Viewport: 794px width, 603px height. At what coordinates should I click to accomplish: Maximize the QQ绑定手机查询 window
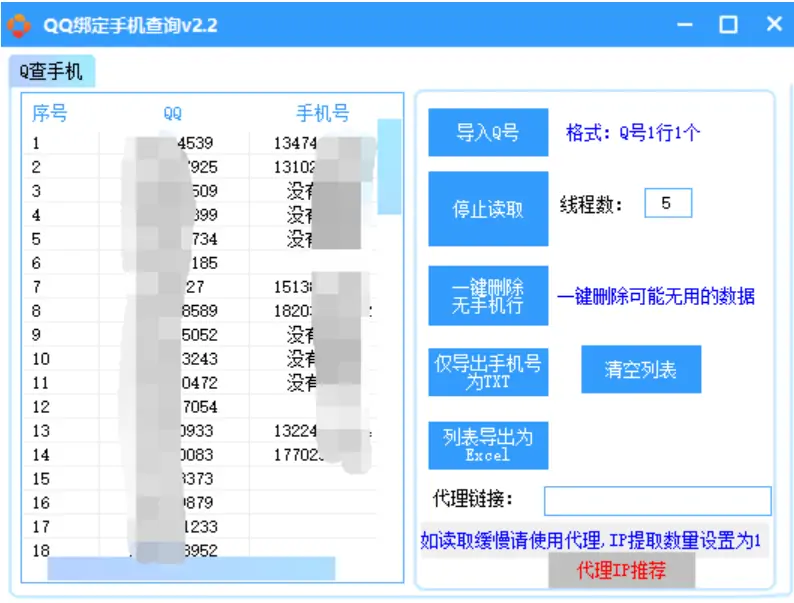(x=728, y=24)
